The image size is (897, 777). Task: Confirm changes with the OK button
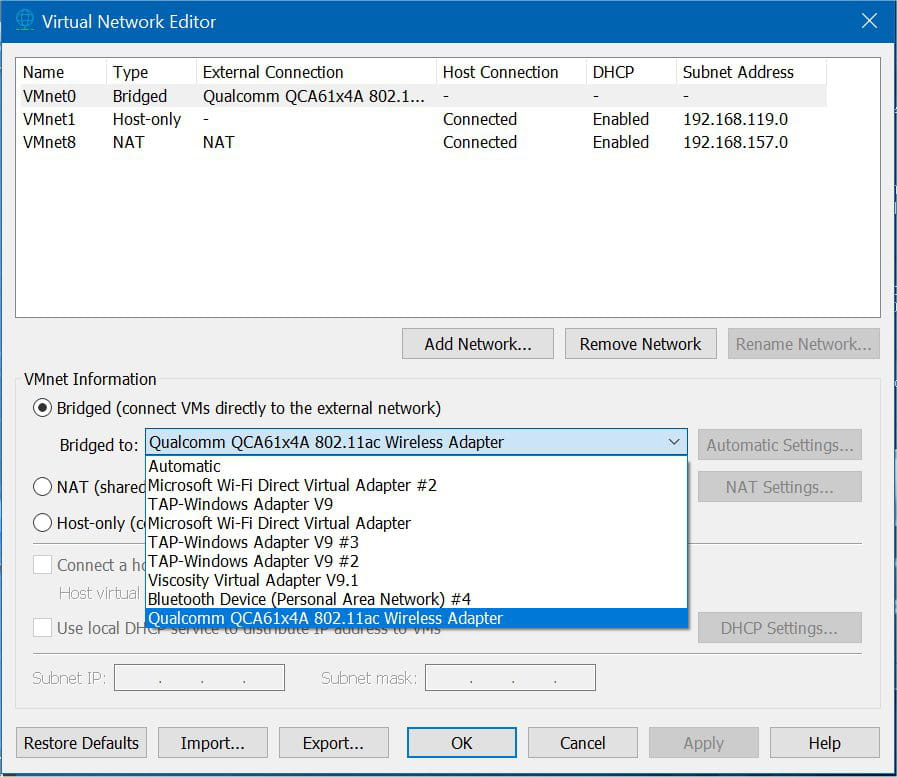click(x=461, y=743)
